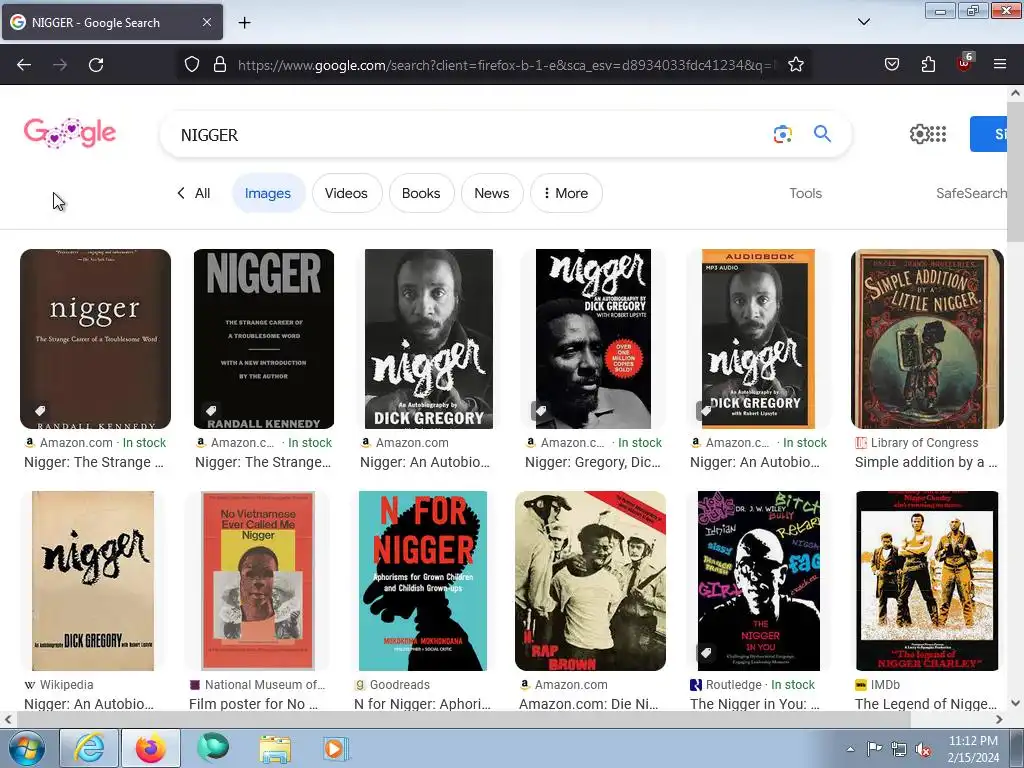
Task: Open the 'Film poster for No ...' result title
Action: click(253, 704)
